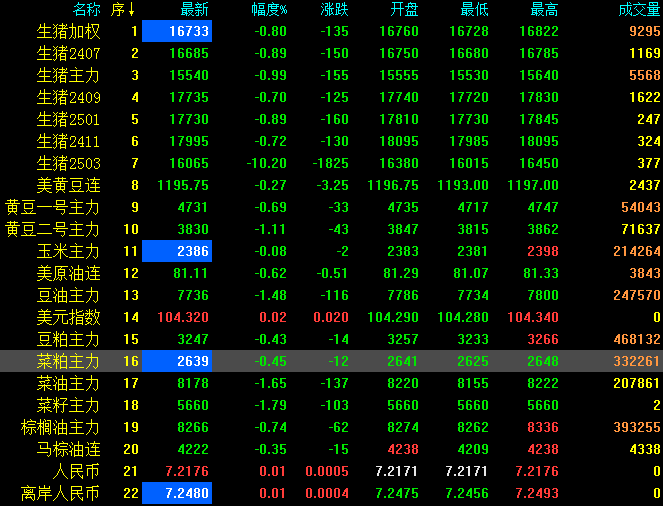Image resolution: width=663 pixels, height=506 pixels.
Task: Open the 棕榈油主力 contract
Action: click(x=62, y=427)
